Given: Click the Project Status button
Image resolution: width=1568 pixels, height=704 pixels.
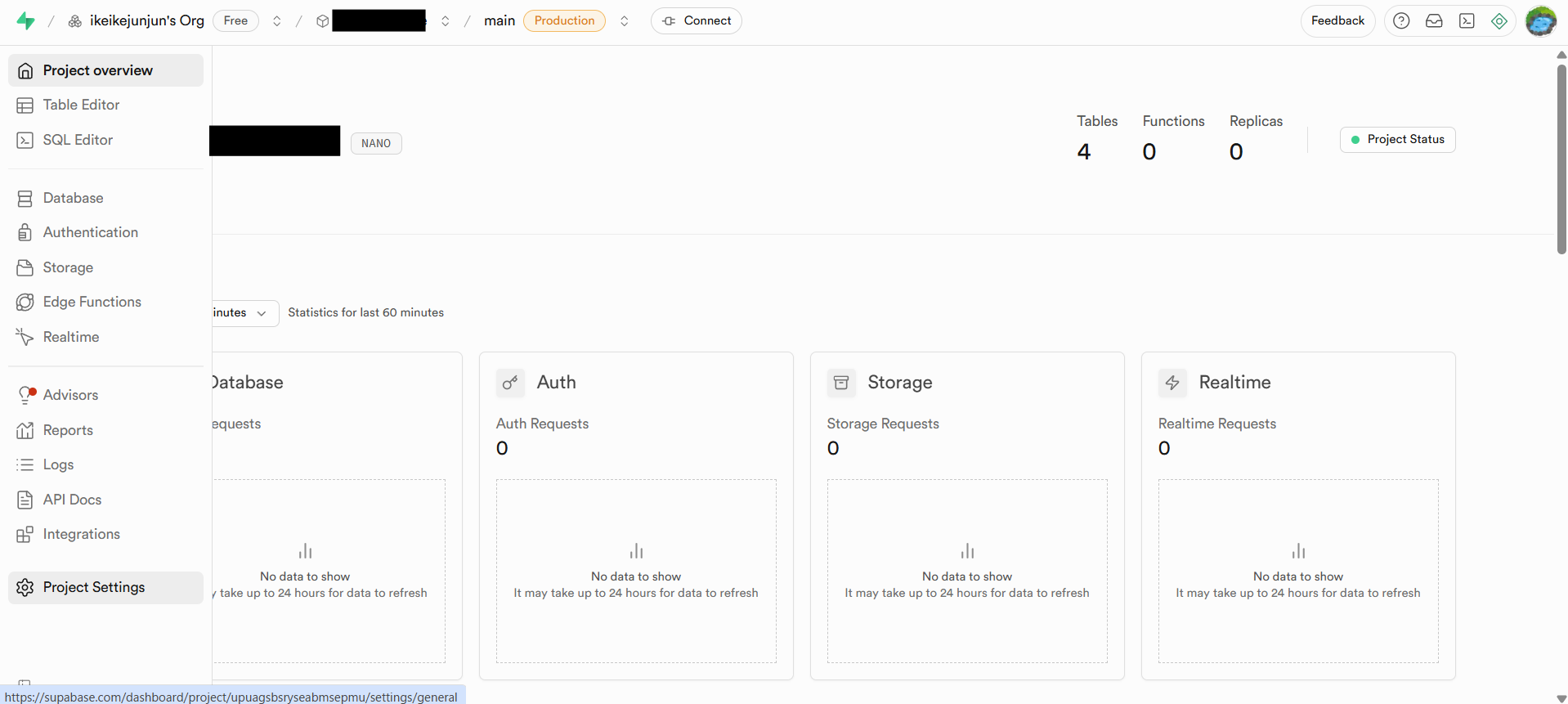Looking at the screenshot, I should [1397, 140].
